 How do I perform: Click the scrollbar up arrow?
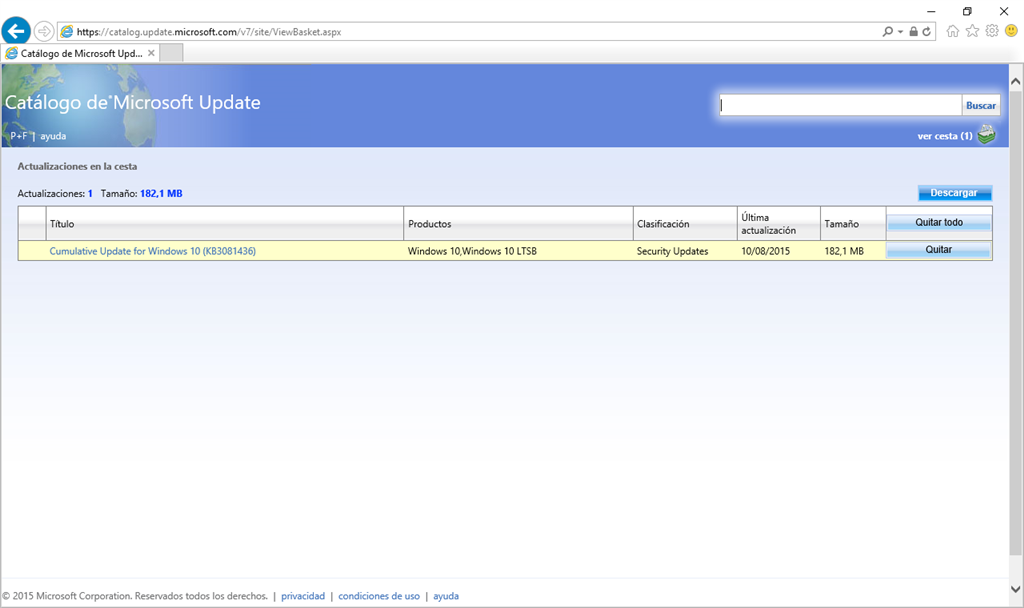(x=1016, y=82)
